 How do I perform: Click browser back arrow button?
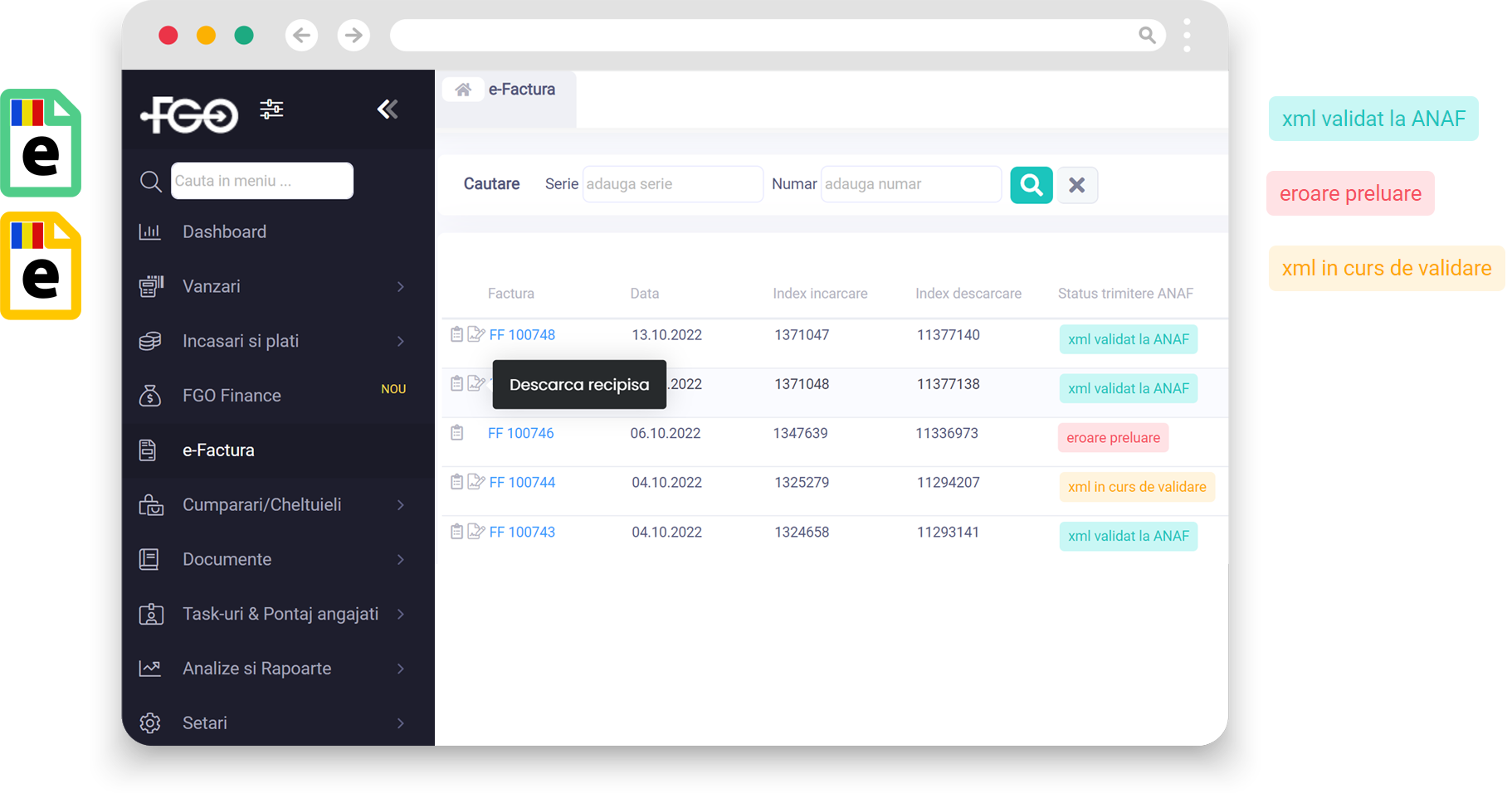pos(301,35)
